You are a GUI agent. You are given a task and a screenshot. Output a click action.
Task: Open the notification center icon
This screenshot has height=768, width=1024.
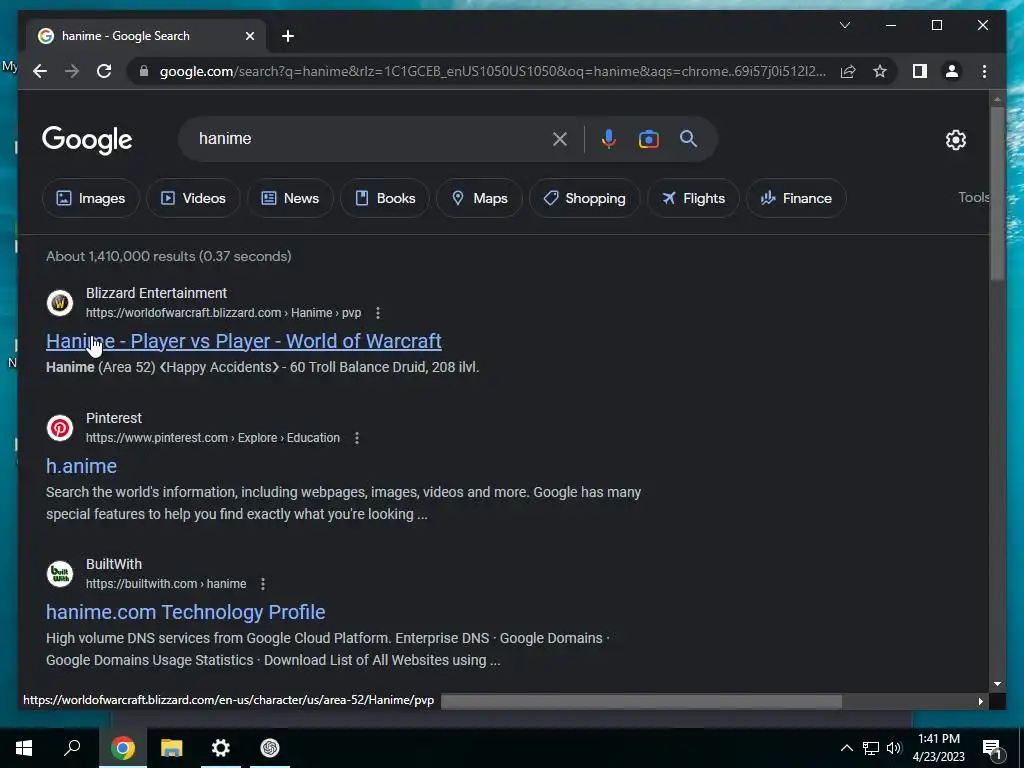coord(993,749)
